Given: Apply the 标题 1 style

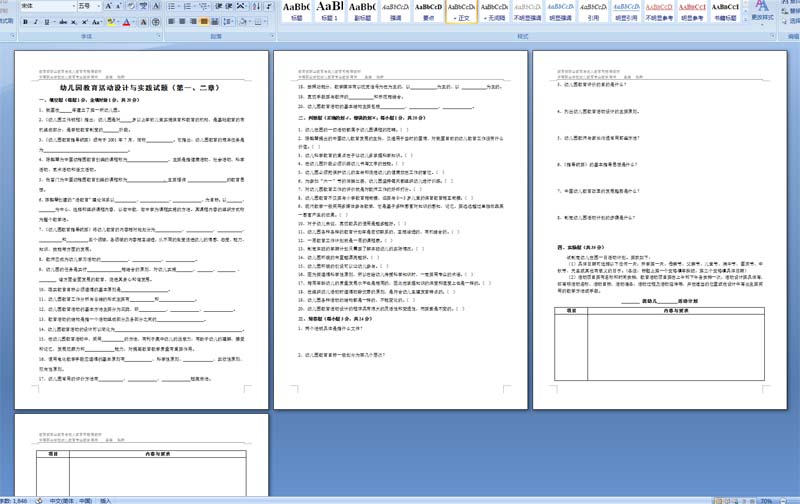Looking at the screenshot, I should 329,12.
